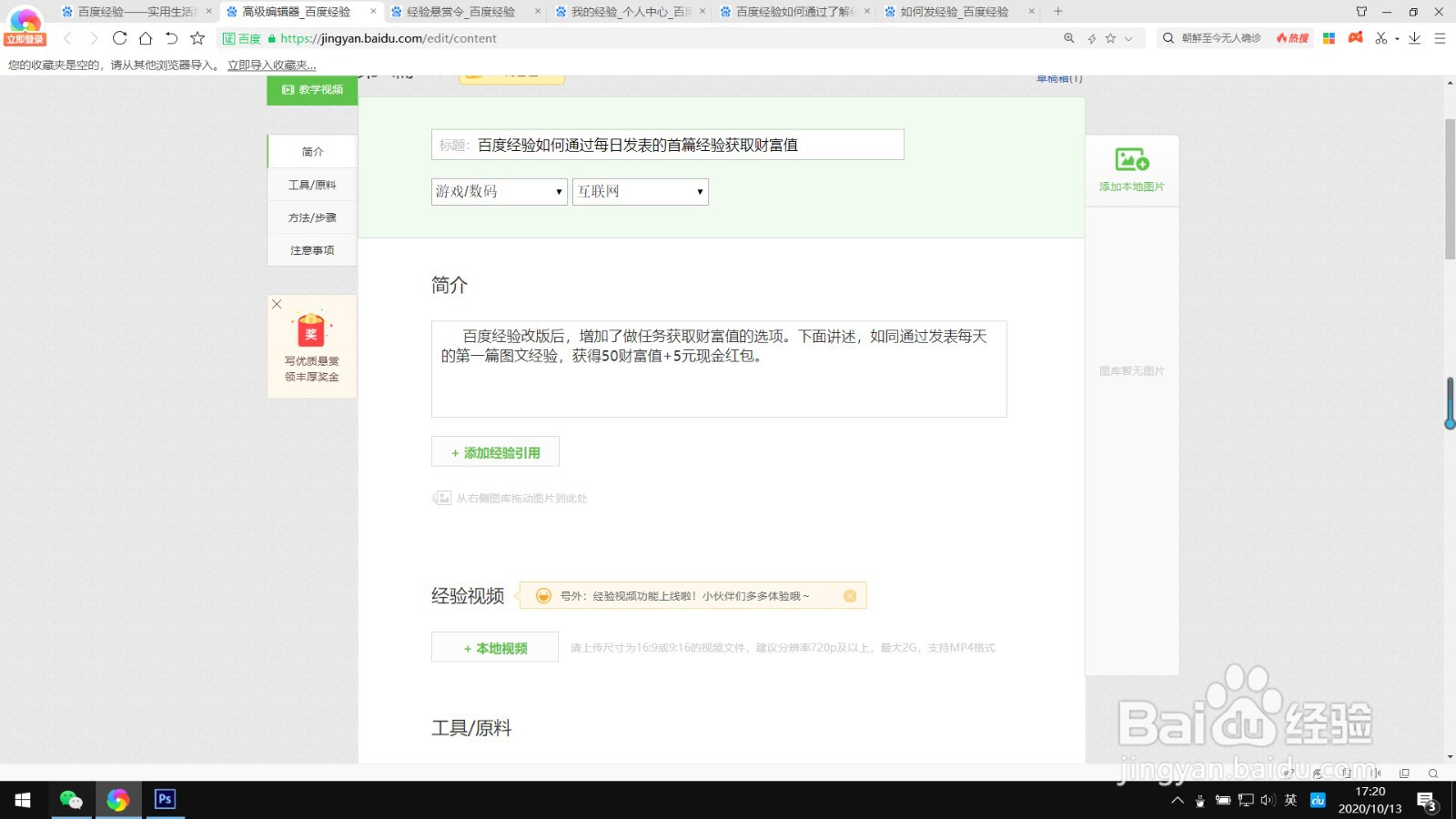
Task: Click the browser status bar search icon
Action: [x=1433, y=773]
